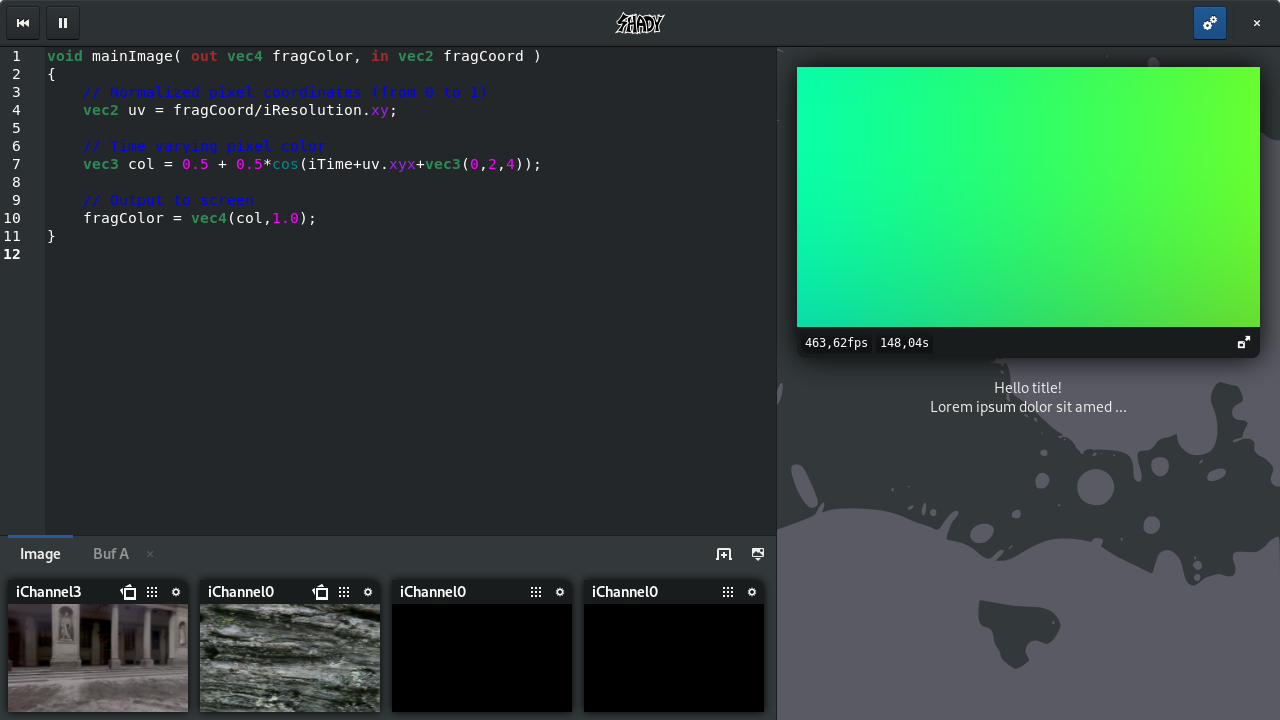The width and height of the screenshot is (1280, 720).
Task: Switch to the Image tab
Action: (40, 554)
